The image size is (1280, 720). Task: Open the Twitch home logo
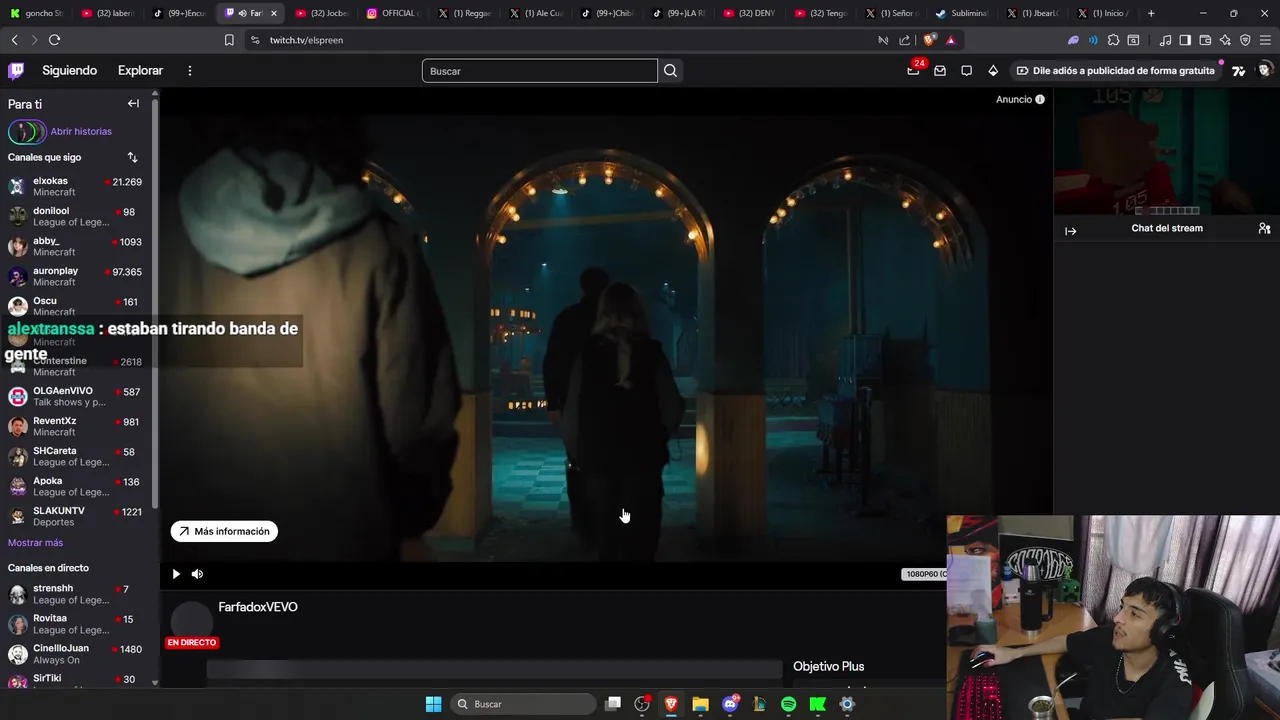[x=16, y=70]
